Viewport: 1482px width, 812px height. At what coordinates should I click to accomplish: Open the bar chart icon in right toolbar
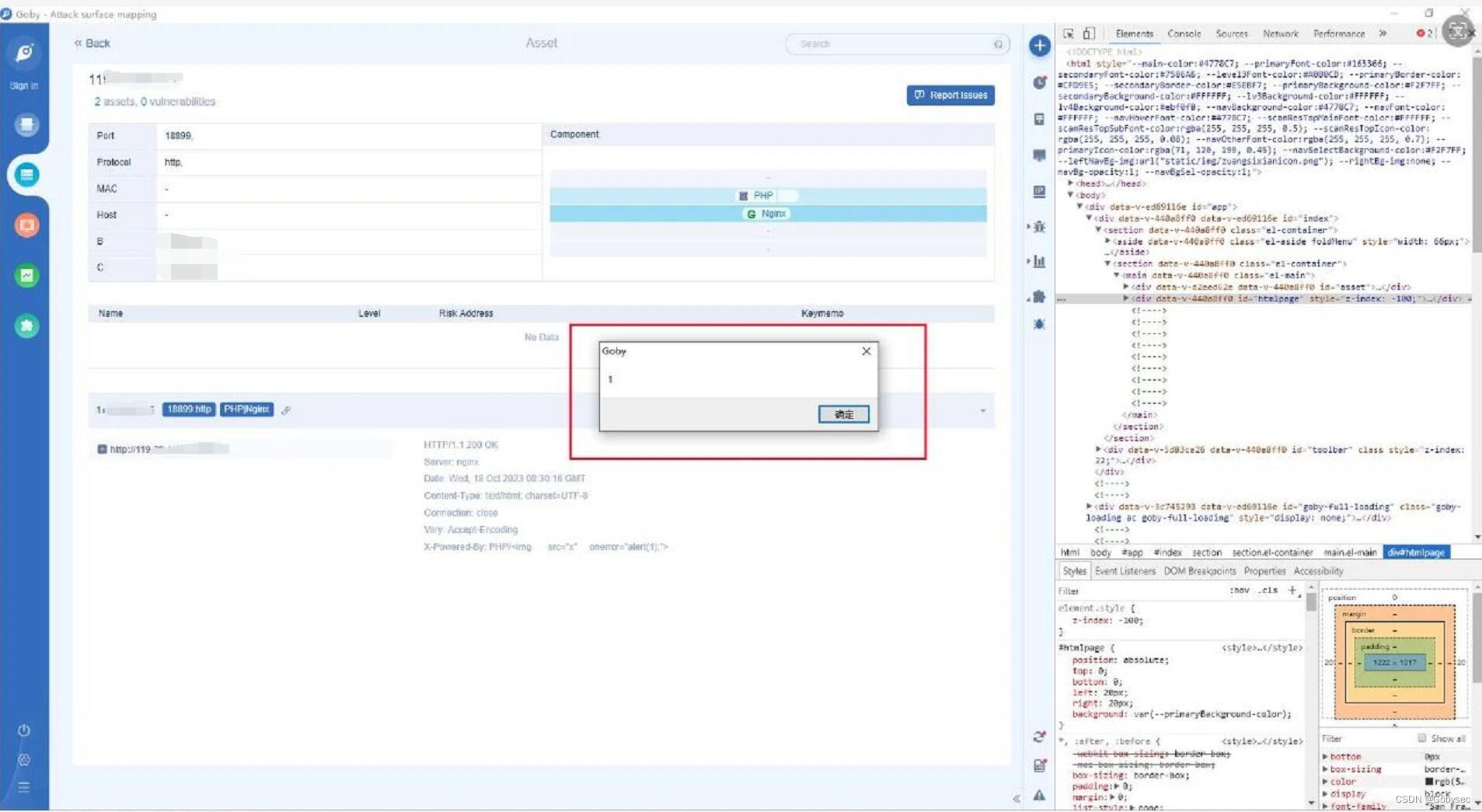1039,261
